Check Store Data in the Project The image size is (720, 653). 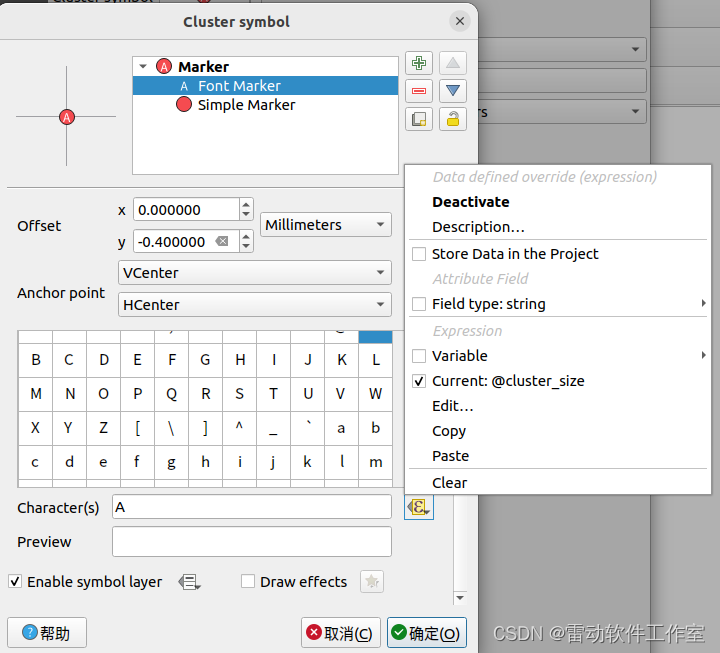tap(419, 254)
